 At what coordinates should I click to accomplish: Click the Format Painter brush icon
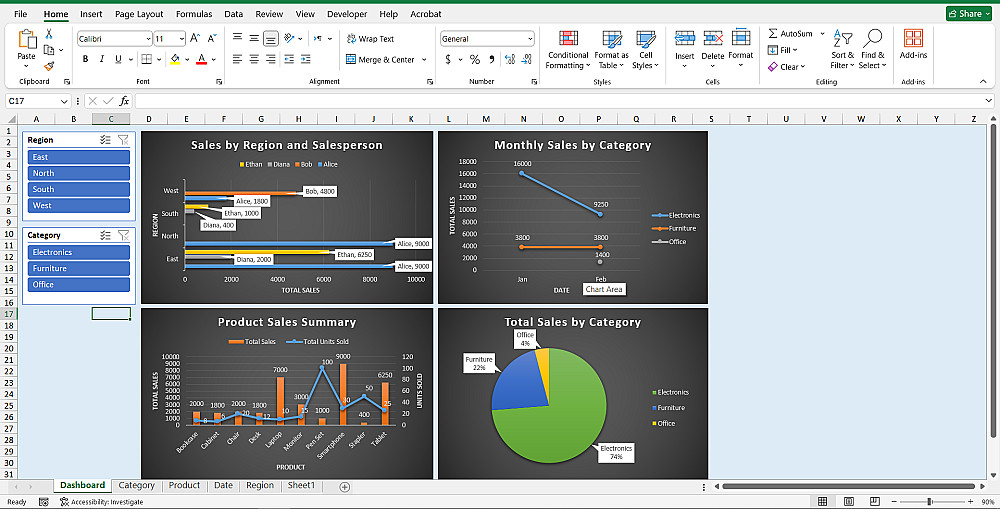[49, 66]
